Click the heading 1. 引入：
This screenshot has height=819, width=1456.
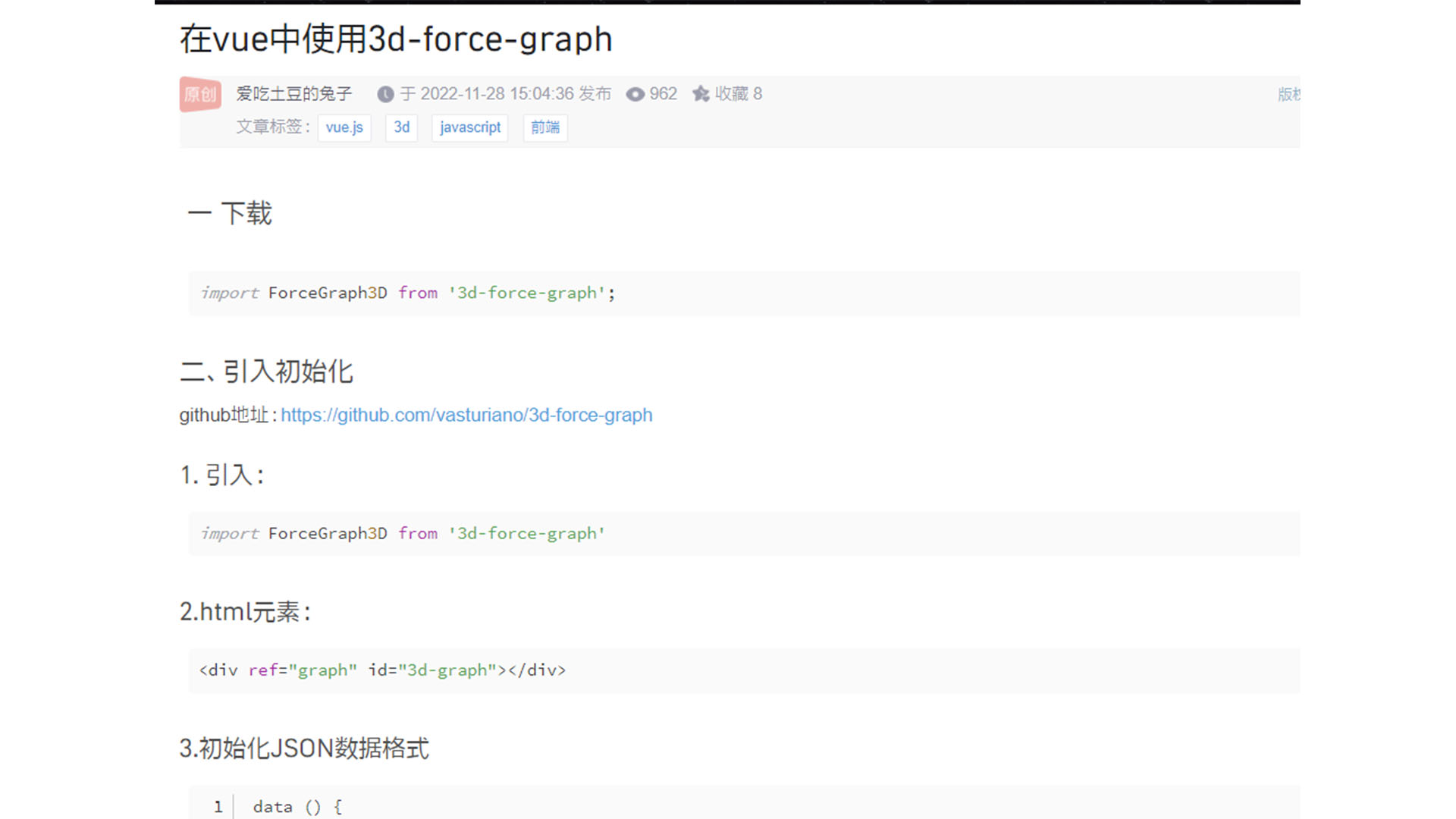pos(222,475)
